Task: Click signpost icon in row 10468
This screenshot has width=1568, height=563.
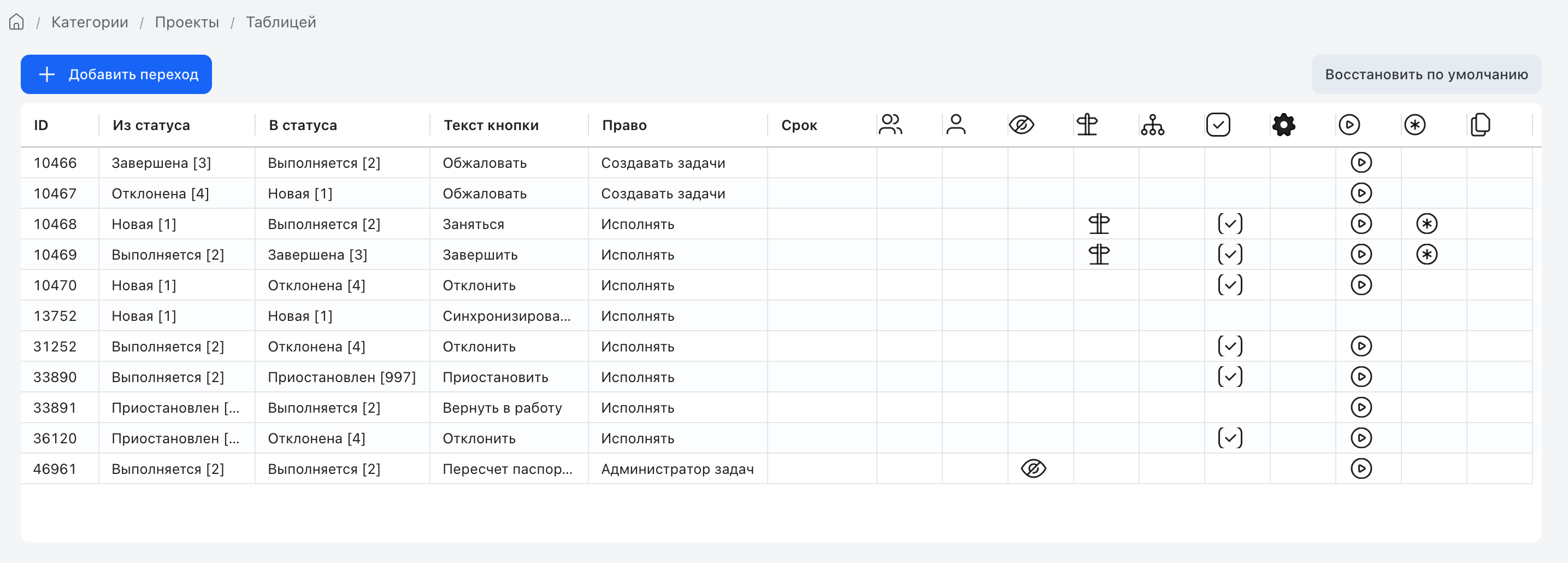Action: pos(1099,224)
